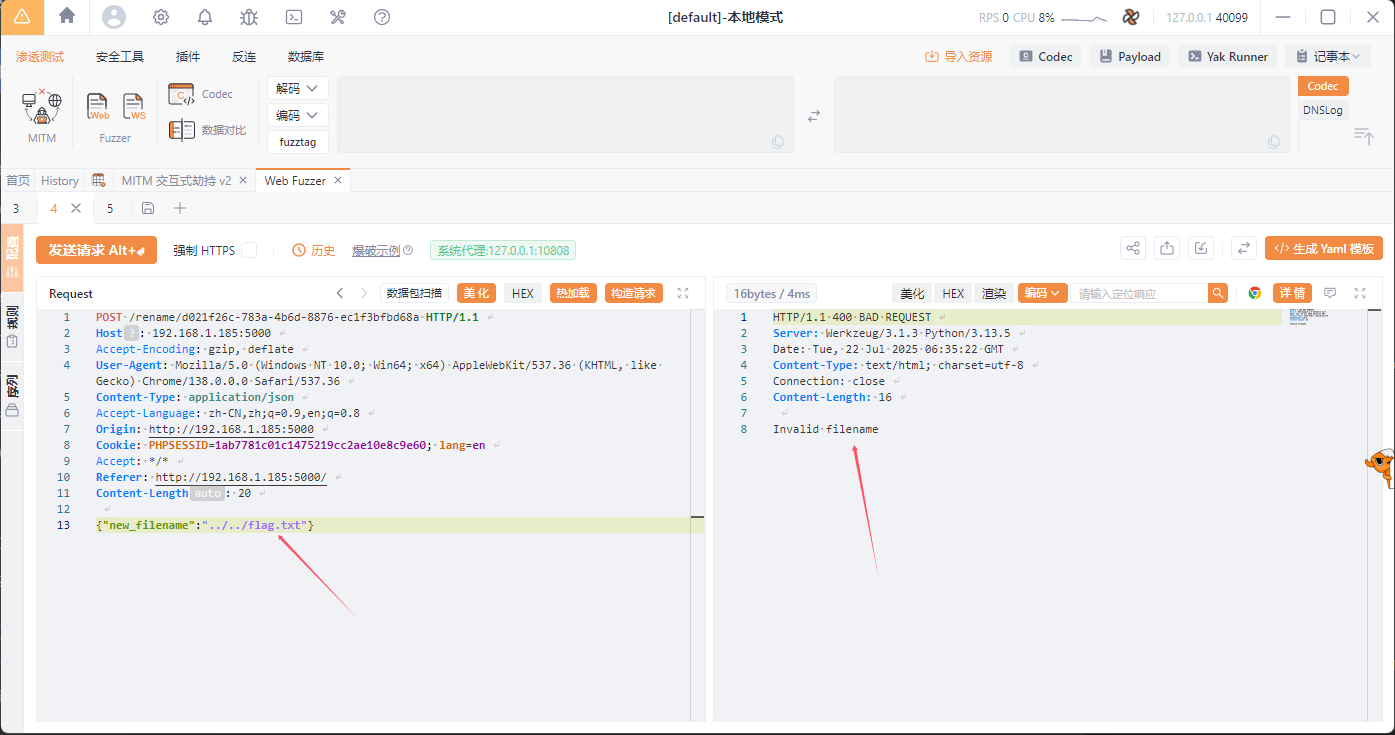Image resolution: width=1395 pixels, height=735 pixels.
Task: Click the 发送请求 send button
Action: pyautogui.click(x=96, y=250)
